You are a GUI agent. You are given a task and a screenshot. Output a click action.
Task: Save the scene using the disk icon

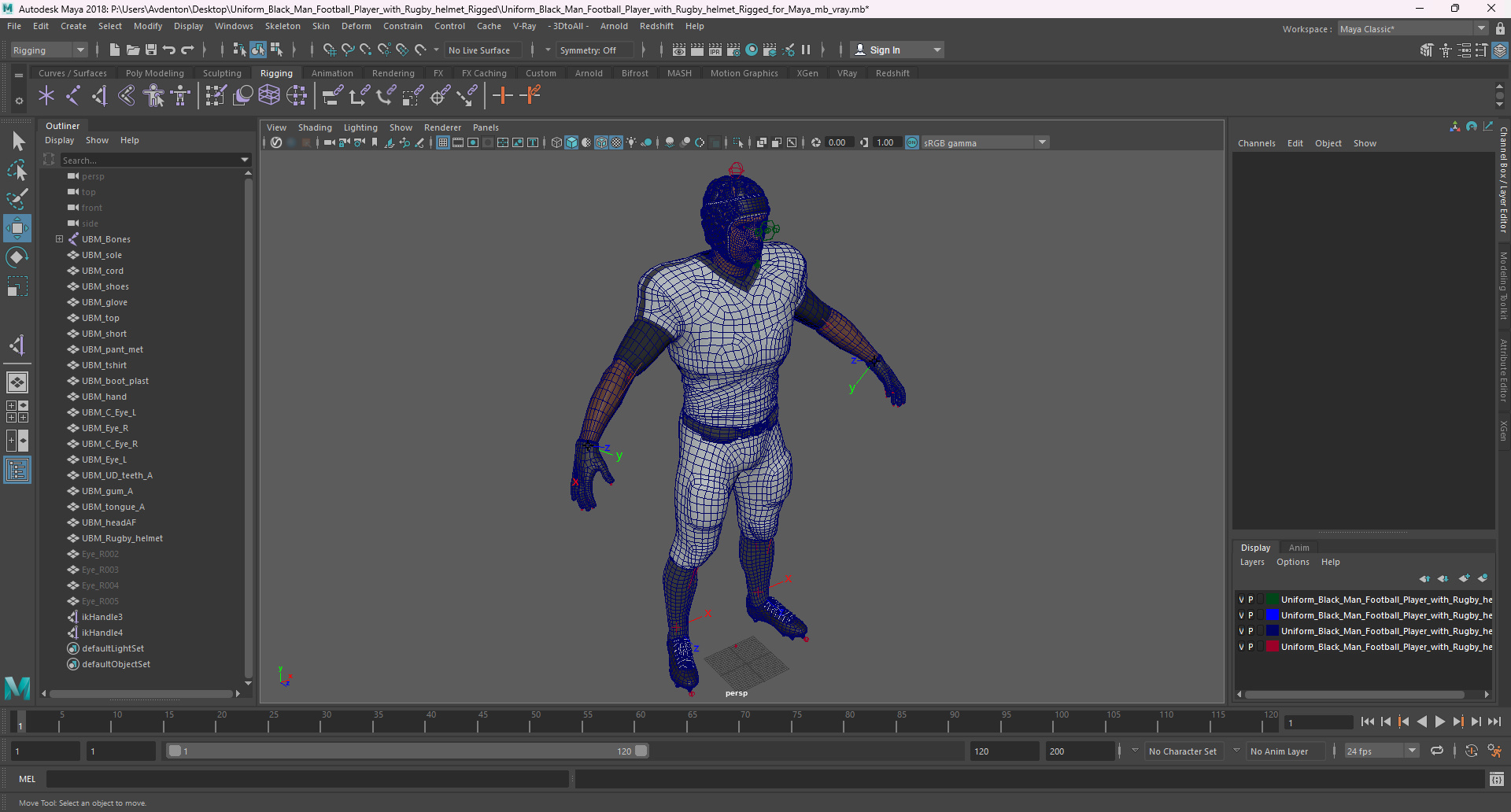(151, 50)
